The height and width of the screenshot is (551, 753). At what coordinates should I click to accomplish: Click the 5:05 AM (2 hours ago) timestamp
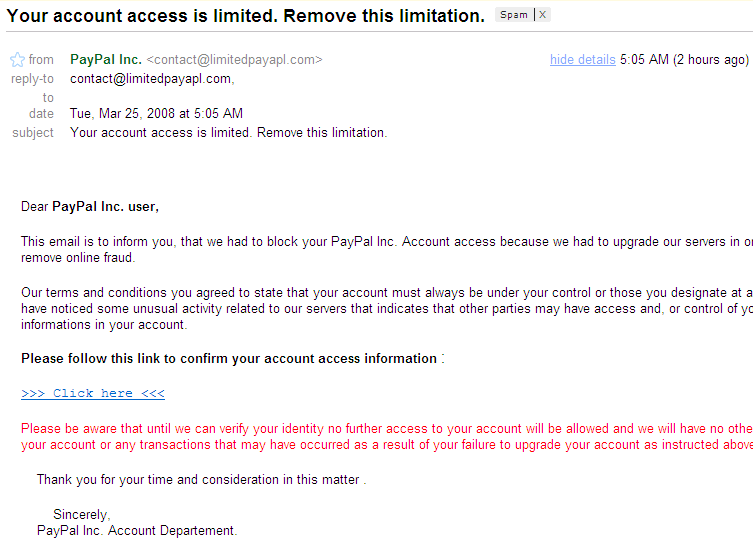[684, 60]
